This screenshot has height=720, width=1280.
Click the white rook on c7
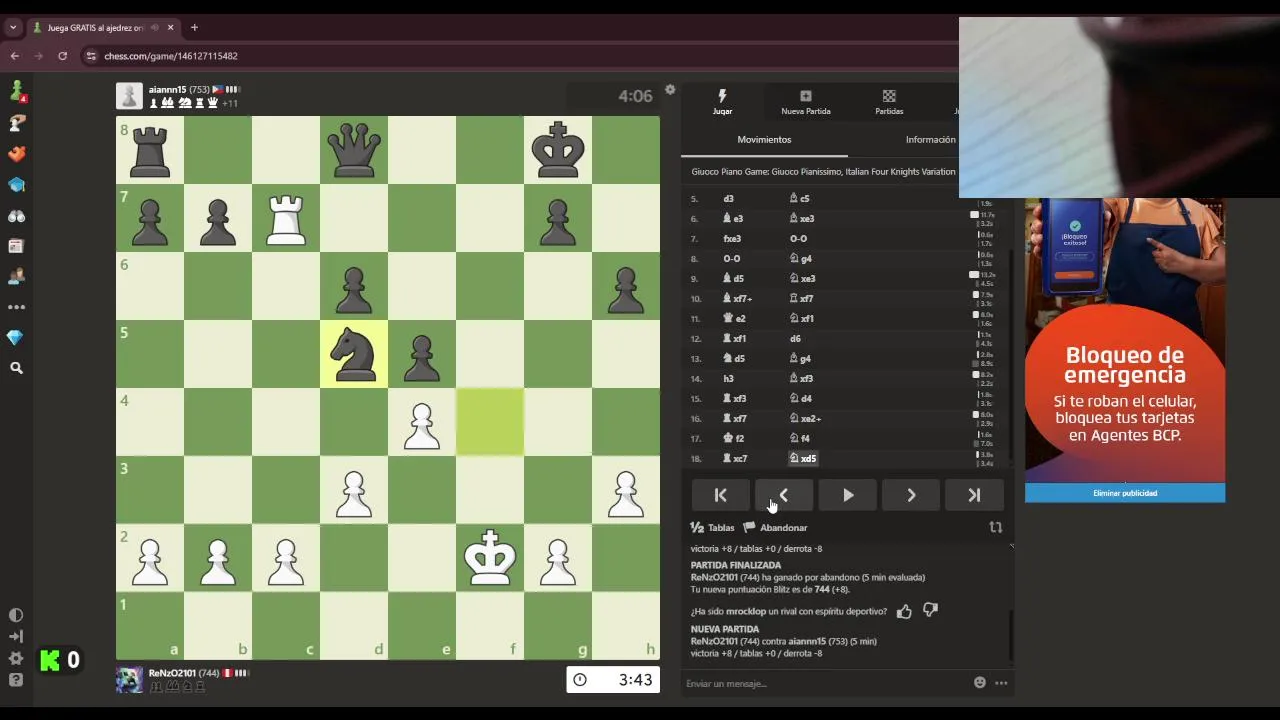point(286,218)
